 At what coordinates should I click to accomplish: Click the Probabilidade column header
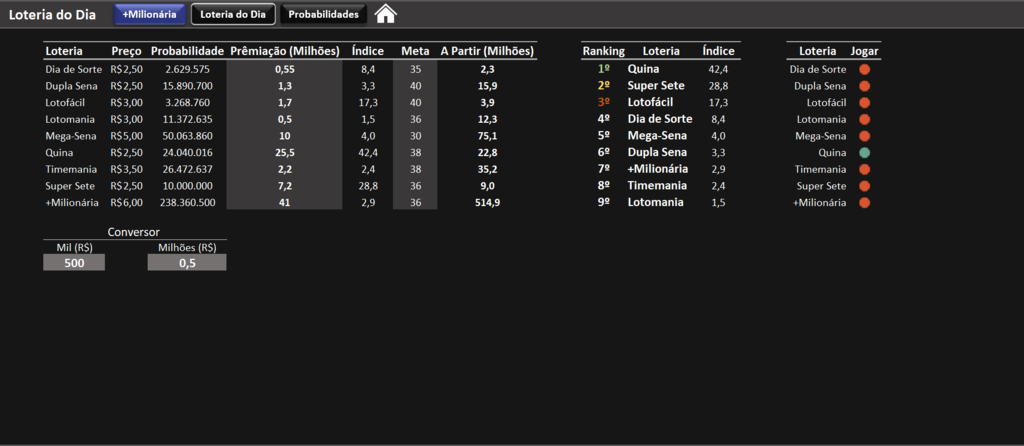187,51
